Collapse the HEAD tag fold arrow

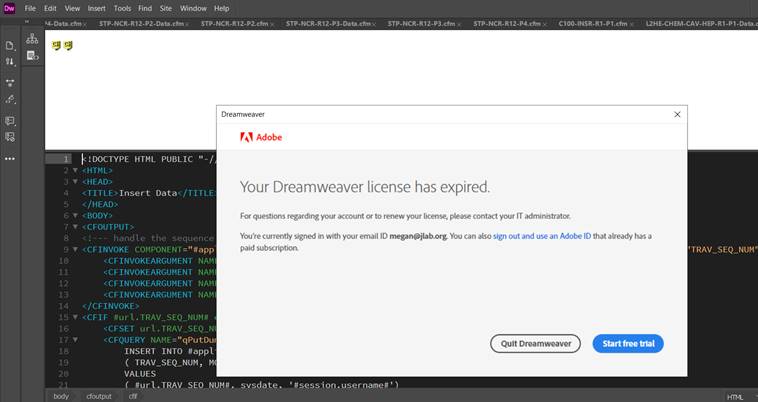coord(74,181)
